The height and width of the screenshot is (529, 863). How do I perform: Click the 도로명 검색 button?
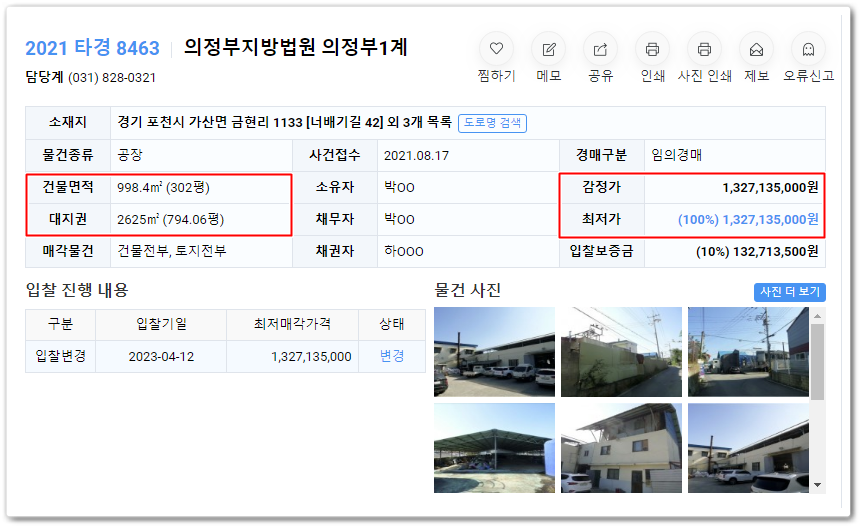pyautogui.click(x=492, y=123)
